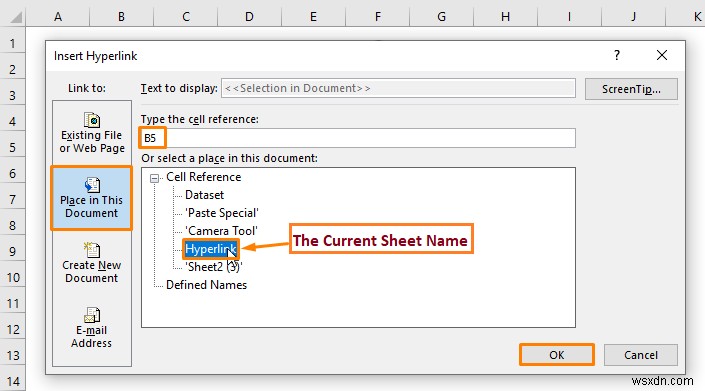
Task: Select column E header
Action: point(313,17)
